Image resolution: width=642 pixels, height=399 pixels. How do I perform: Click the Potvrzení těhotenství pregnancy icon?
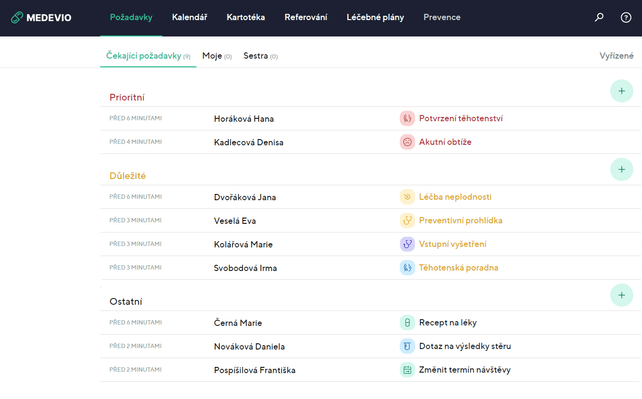tap(407, 118)
